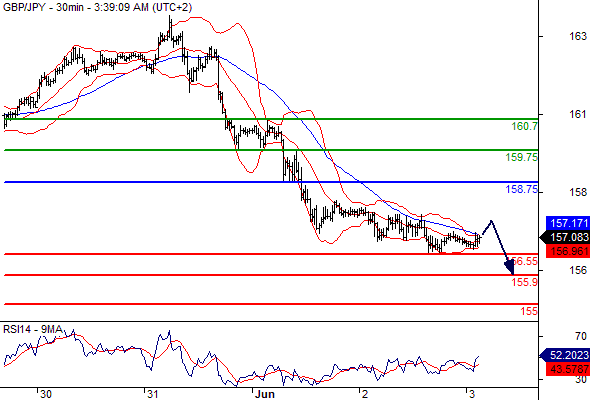Select the red 155.9 support level label
The width and height of the screenshot is (590, 400).
(525, 282)
